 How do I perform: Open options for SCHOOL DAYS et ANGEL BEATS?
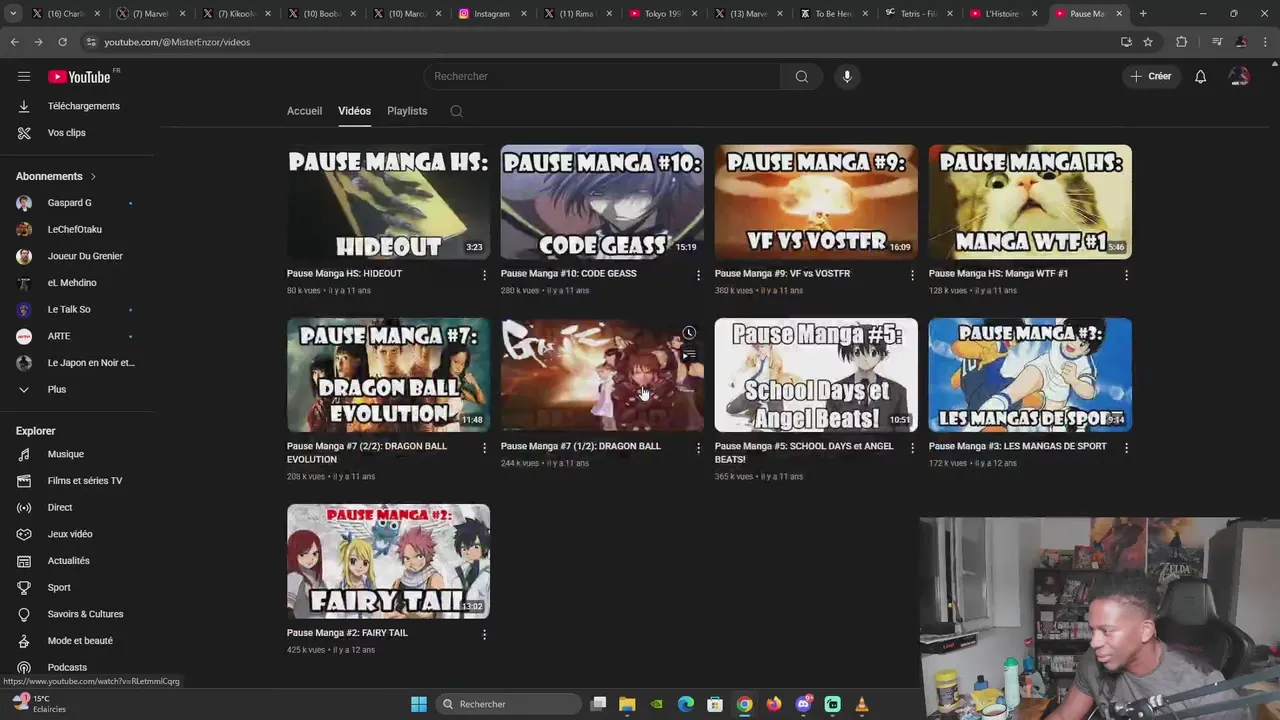click(912, 448)
